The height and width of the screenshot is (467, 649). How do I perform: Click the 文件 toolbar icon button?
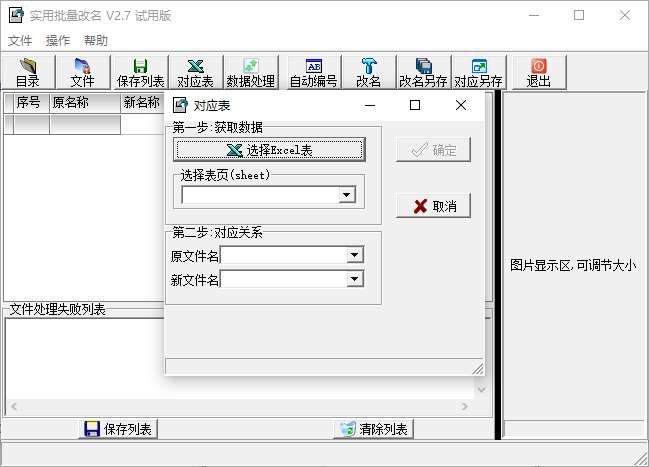point(83,72)
